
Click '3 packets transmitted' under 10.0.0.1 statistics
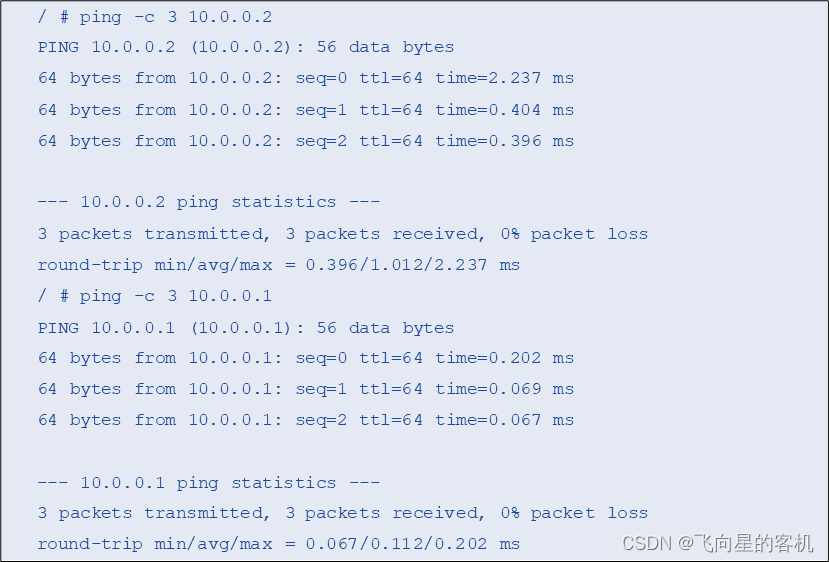click(x=149, y=513)
